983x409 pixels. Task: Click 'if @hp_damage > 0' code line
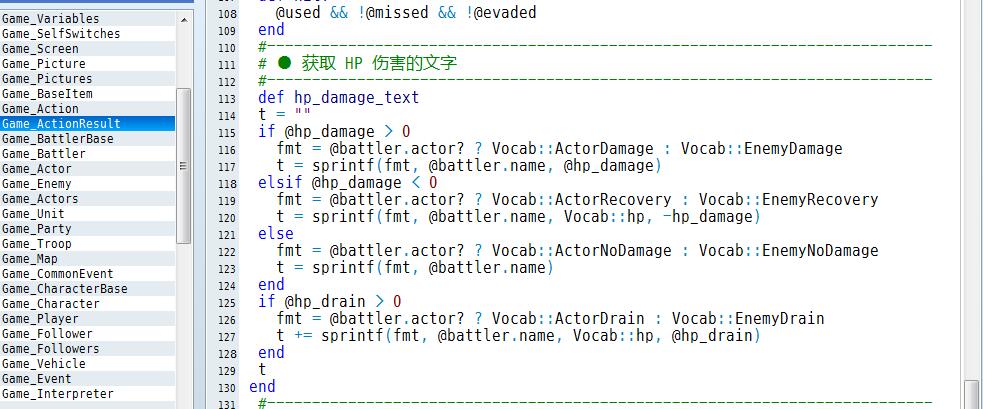tap(334, 132)
